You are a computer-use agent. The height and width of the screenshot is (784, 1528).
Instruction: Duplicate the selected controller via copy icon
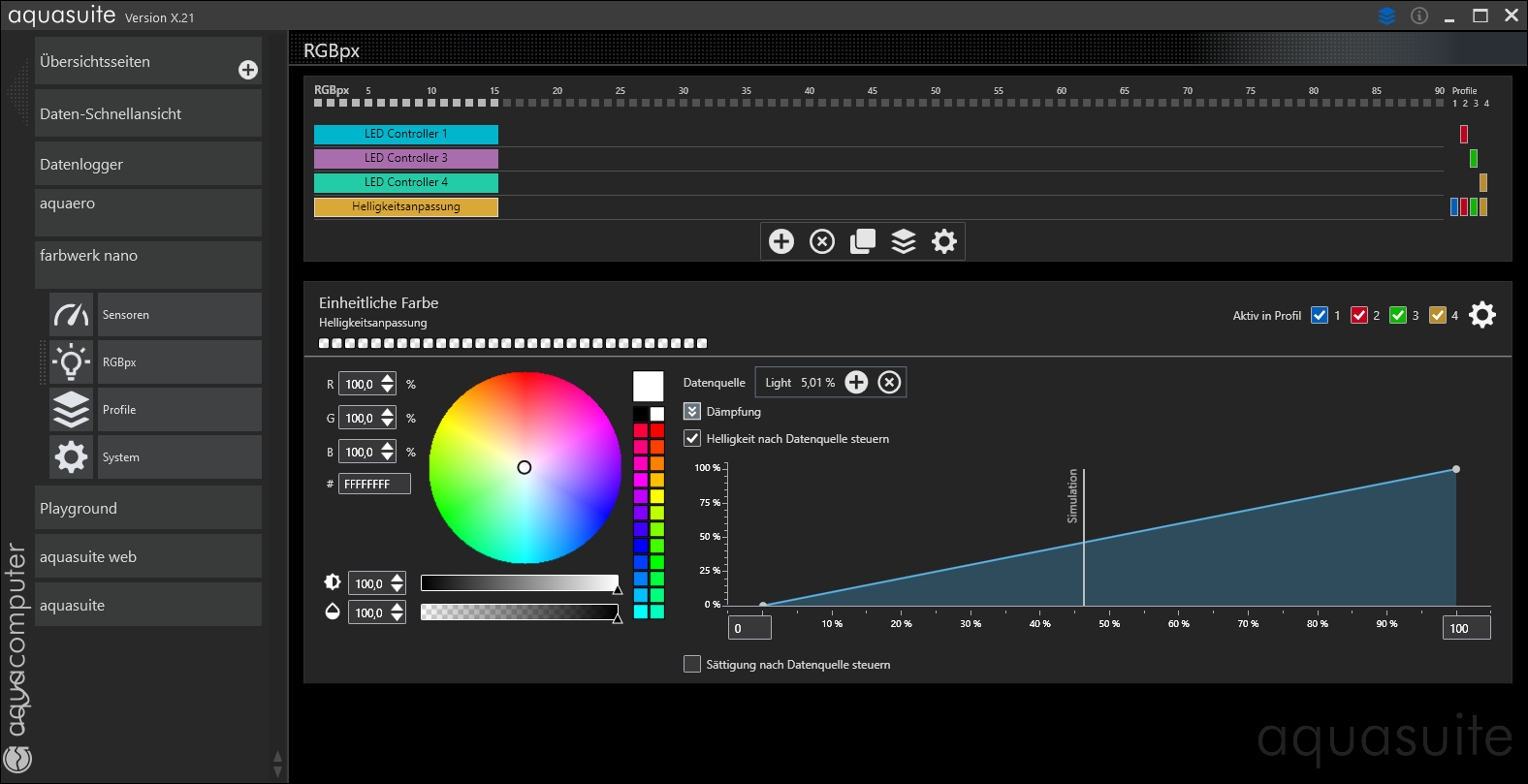(863, 241)
